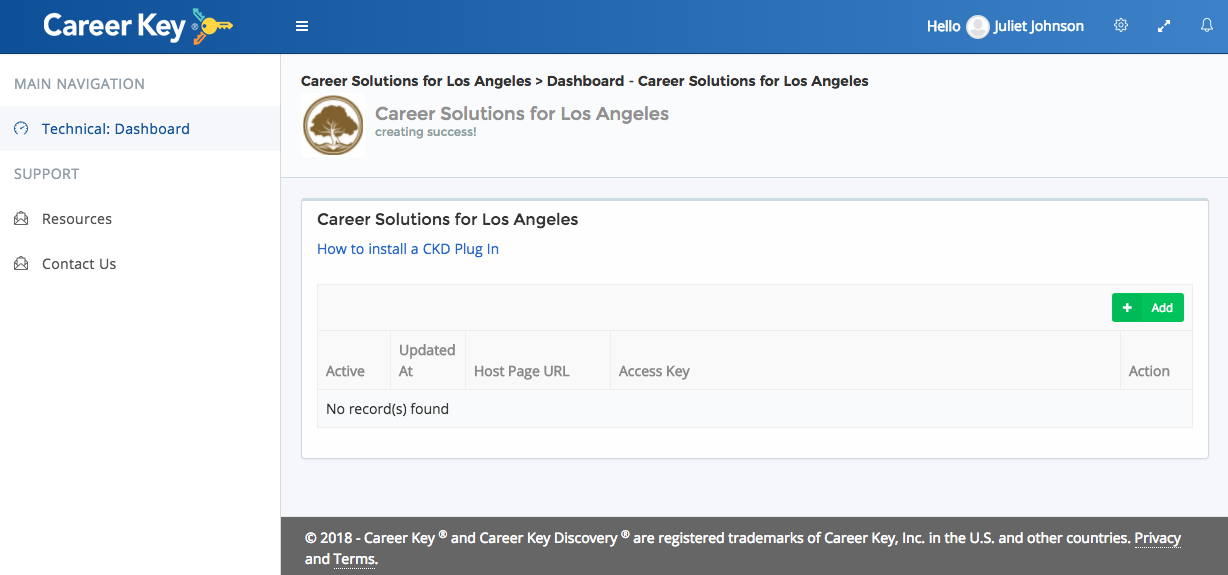1228x575 pixels.
Task: Click the Hello greeting text
Action: [x=944, y=27]
